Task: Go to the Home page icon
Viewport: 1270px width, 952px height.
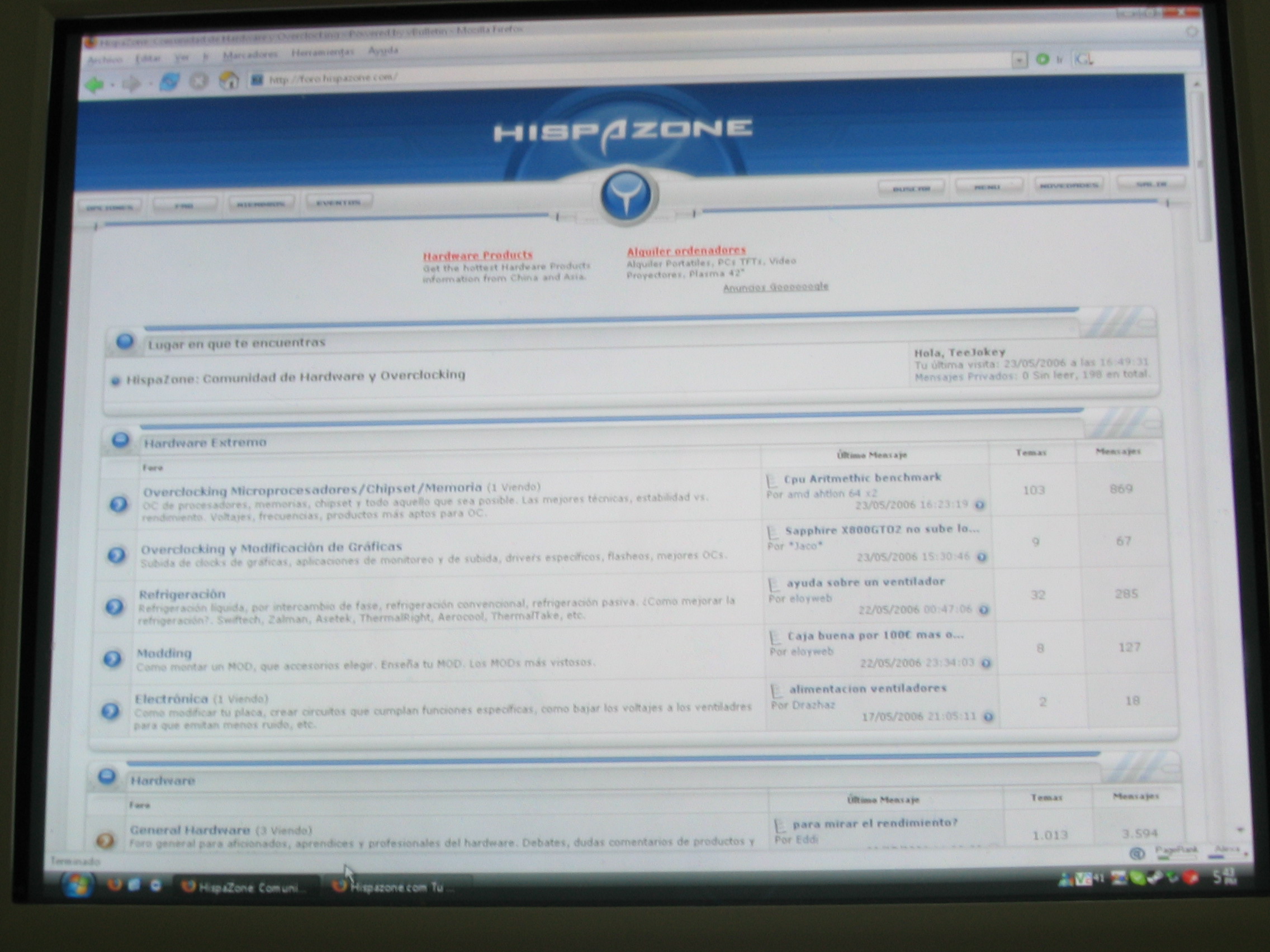Action: pyautogui.click(x=229, y=80)
